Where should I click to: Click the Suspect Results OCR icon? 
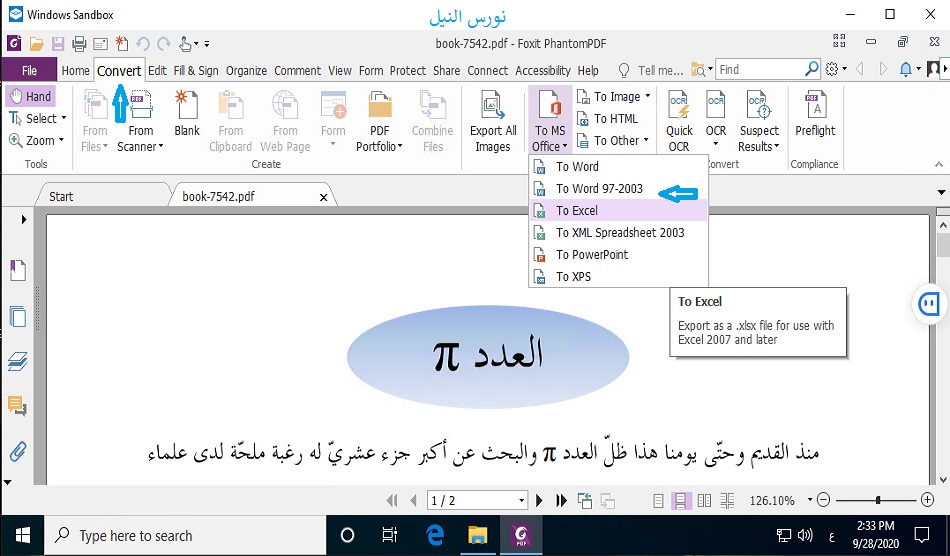758,121
